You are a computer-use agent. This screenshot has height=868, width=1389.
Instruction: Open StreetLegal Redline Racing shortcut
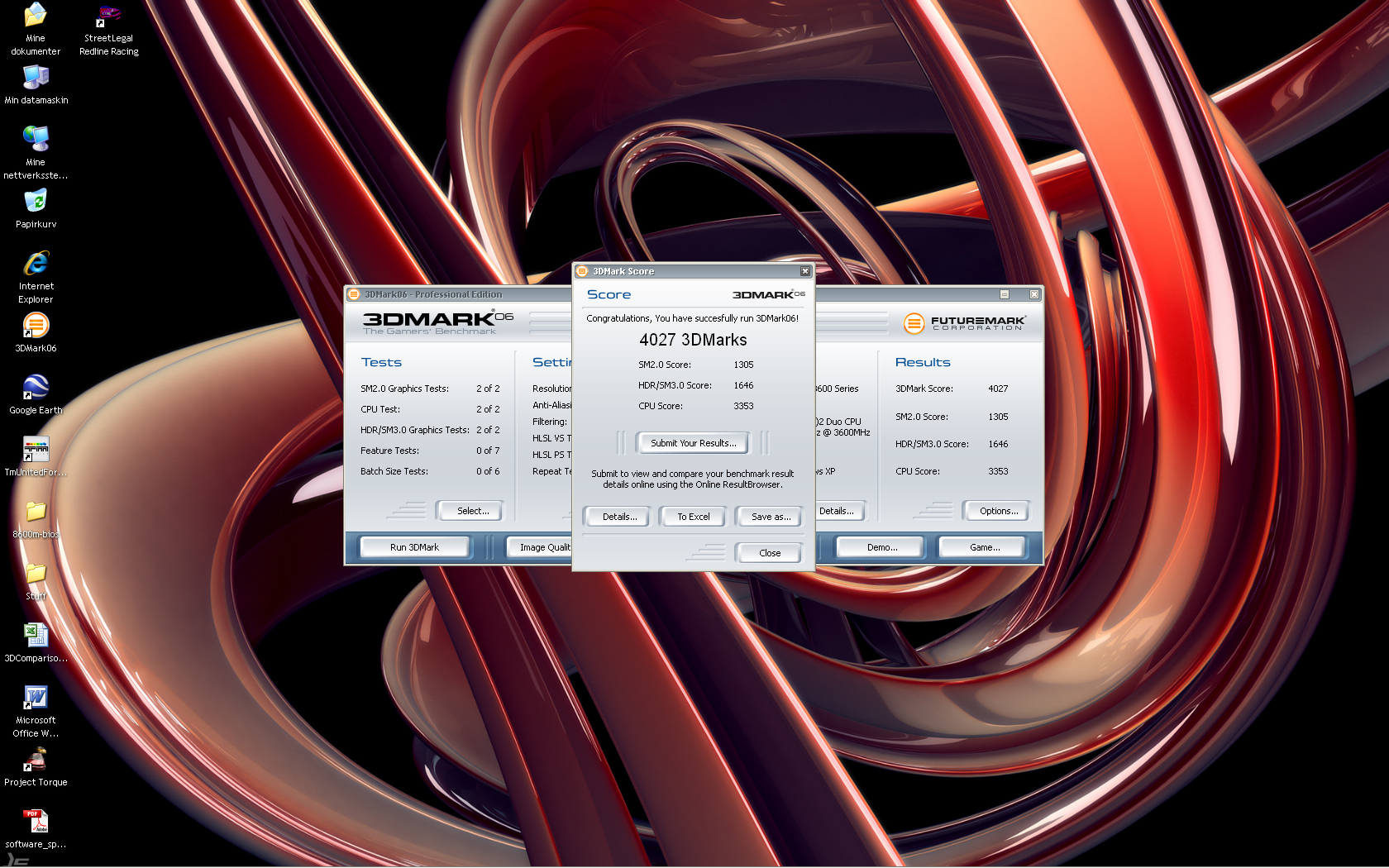click(109, 30)
